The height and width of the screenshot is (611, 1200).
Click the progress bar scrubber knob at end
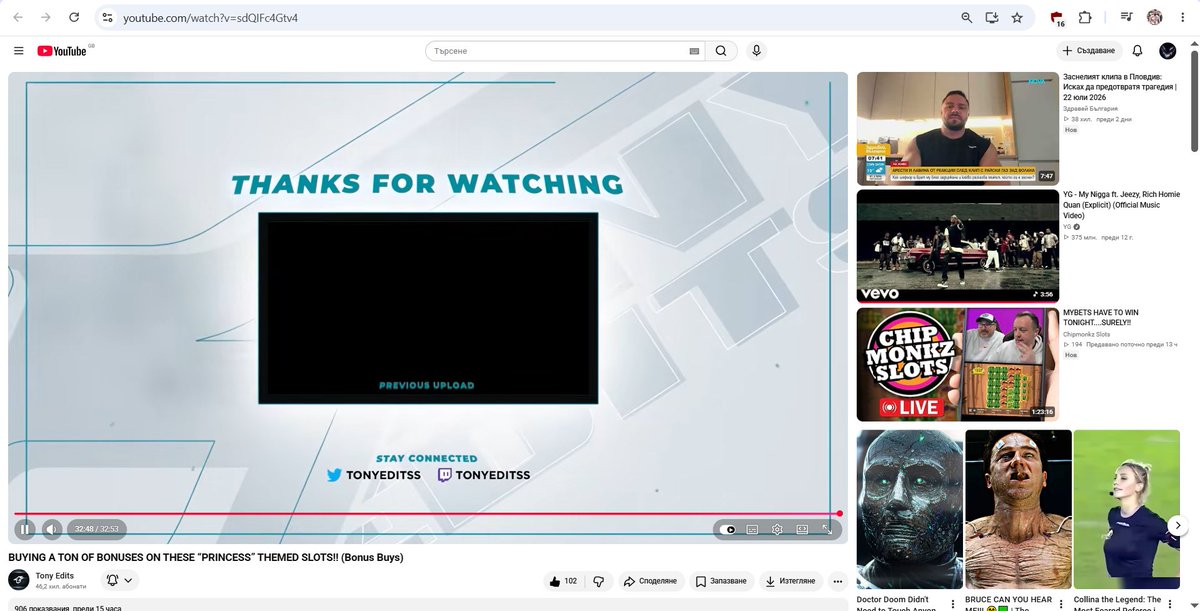click(x=839, y=513)
